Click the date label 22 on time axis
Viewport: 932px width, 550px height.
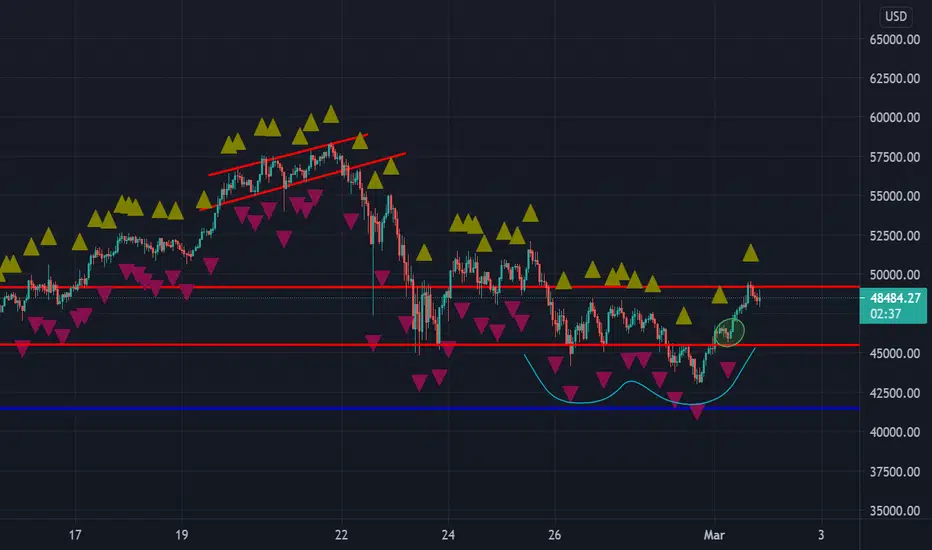click(341, 535)
